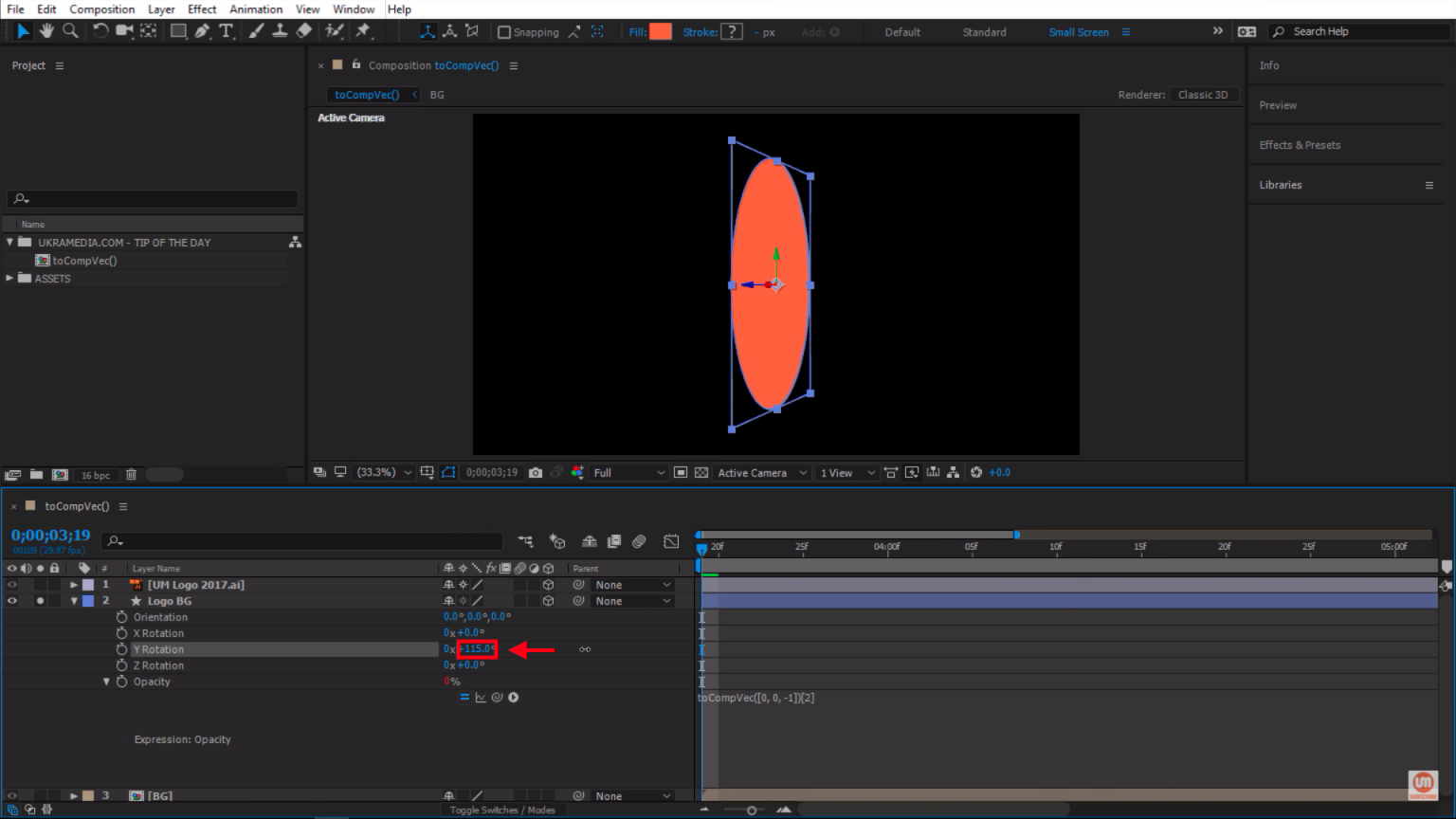The width and height of the screenshot is (1456, 819).
Task: Enable the Snapping checkbox
Action: (504, 32)
